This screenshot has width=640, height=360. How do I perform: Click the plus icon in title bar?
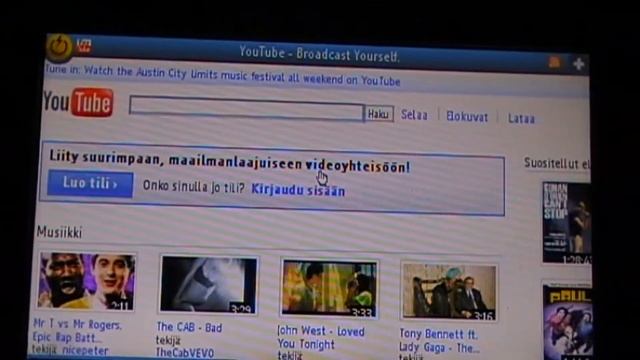[578, 64]
